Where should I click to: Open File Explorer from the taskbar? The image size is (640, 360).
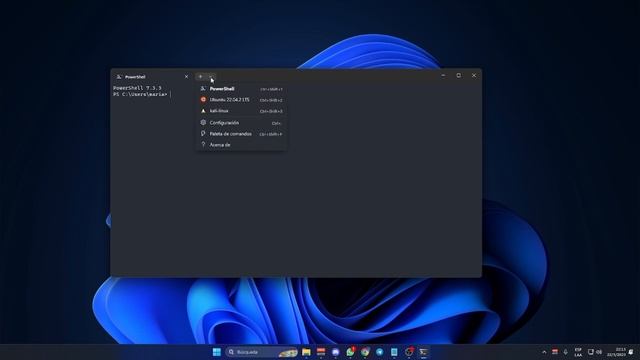tap(306, 352)
